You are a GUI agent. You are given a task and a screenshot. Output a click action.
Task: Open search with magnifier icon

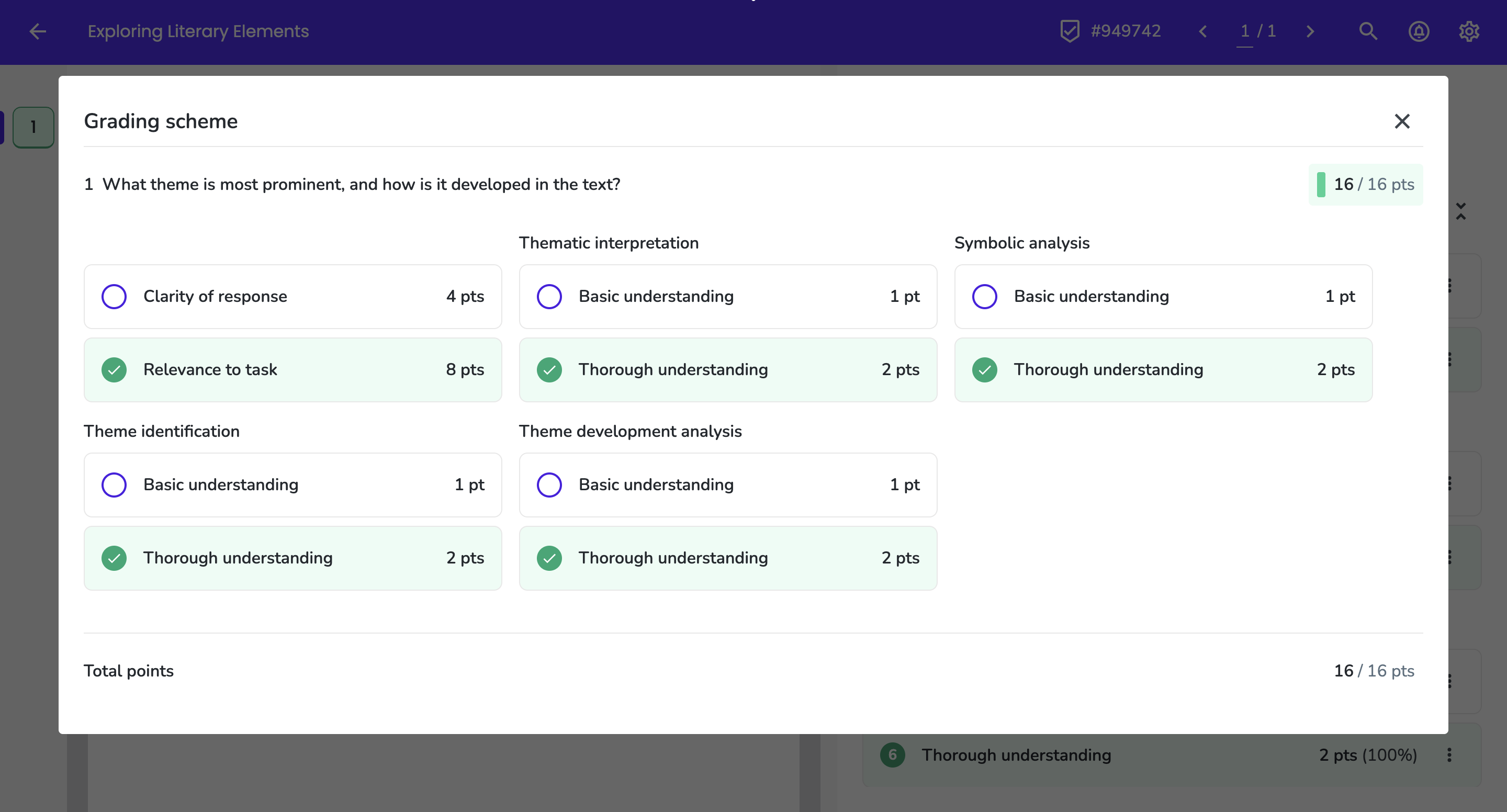pos(1368,31)
